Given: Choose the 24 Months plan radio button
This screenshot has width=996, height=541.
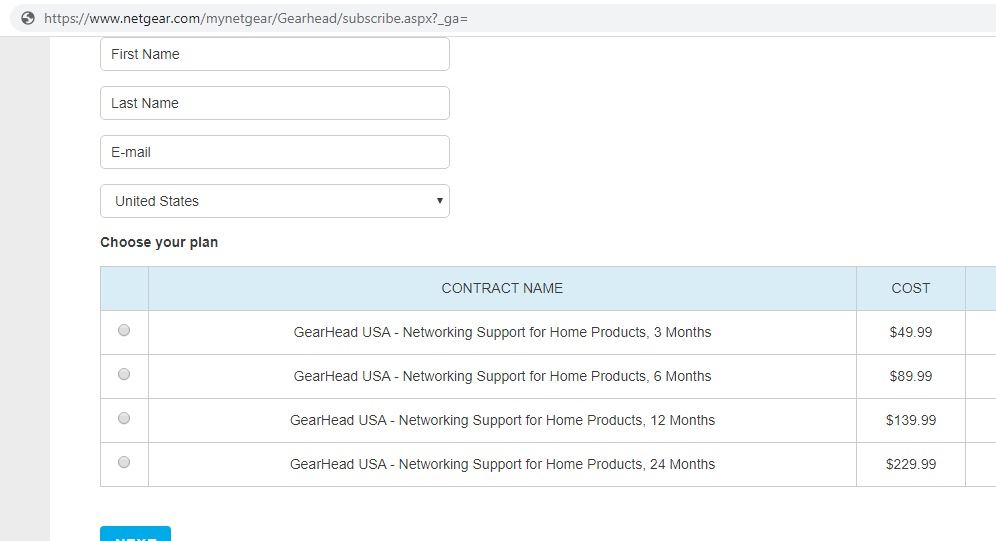Looking at the screenshot, I should coord(124,462).
